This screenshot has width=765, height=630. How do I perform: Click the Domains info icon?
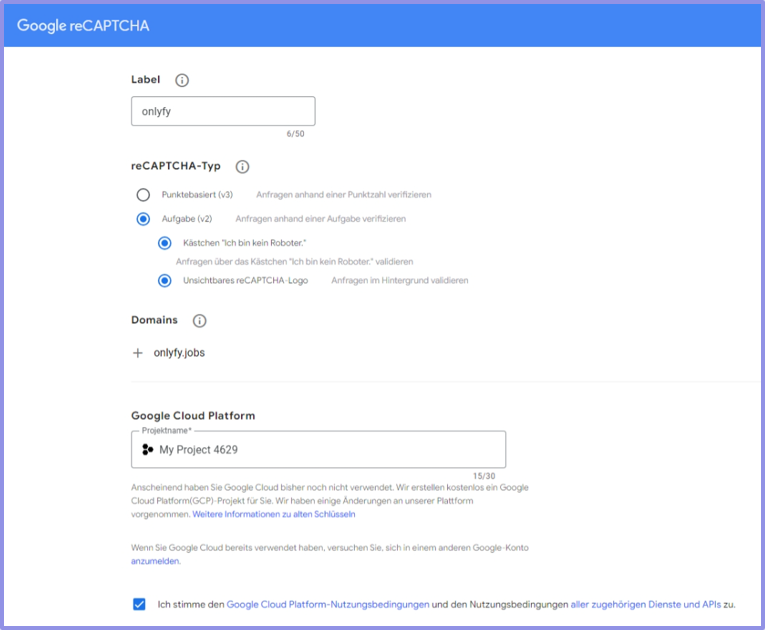tap(200, 321)
